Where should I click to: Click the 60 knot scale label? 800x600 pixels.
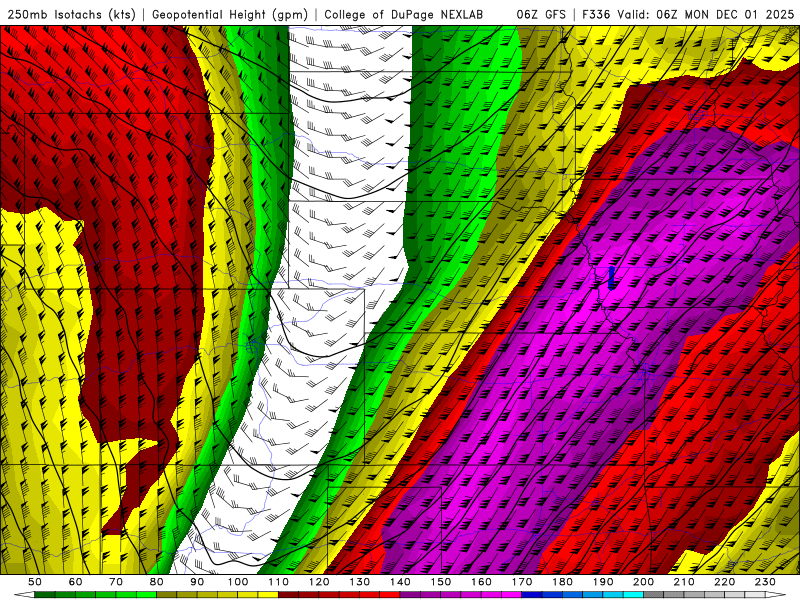click(76, 582)
